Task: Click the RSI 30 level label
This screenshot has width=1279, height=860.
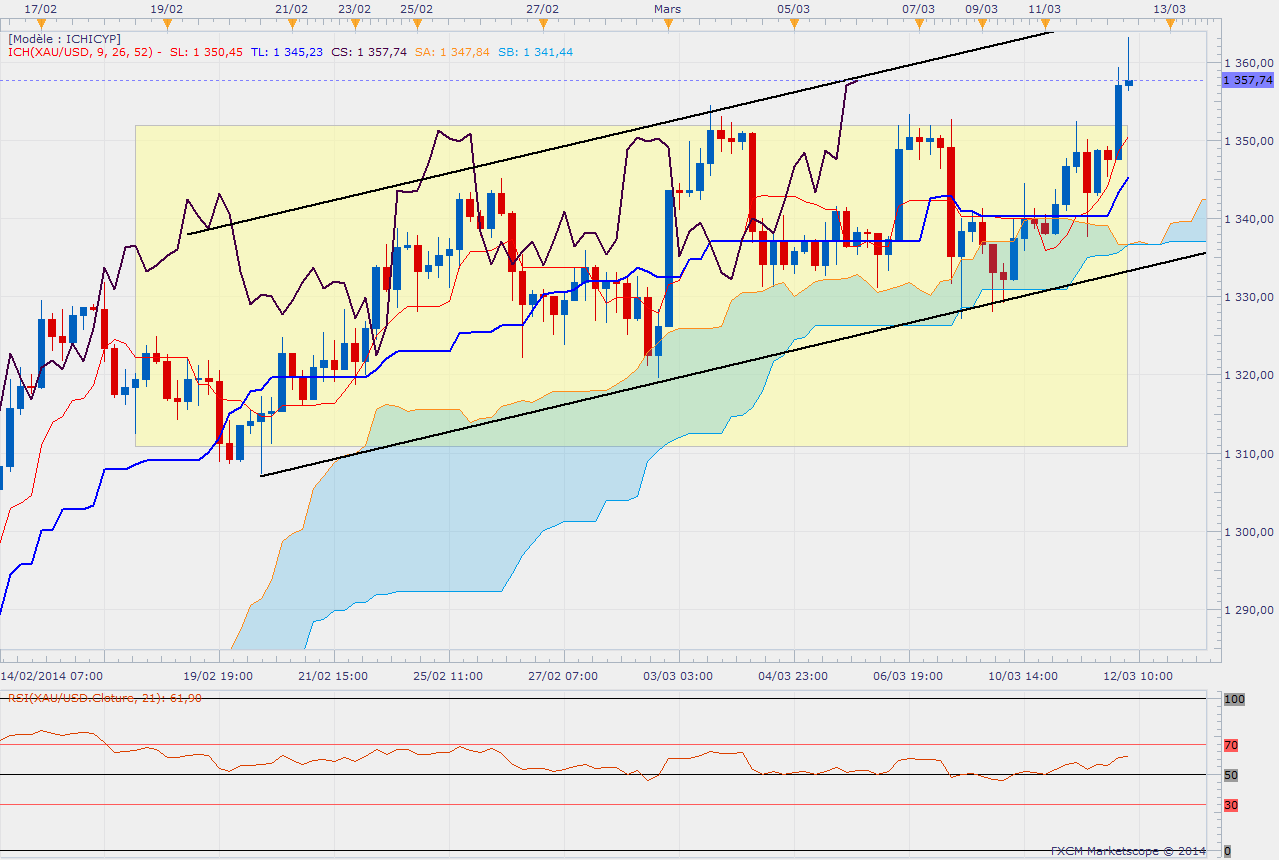Action: tap(1231, 805)
